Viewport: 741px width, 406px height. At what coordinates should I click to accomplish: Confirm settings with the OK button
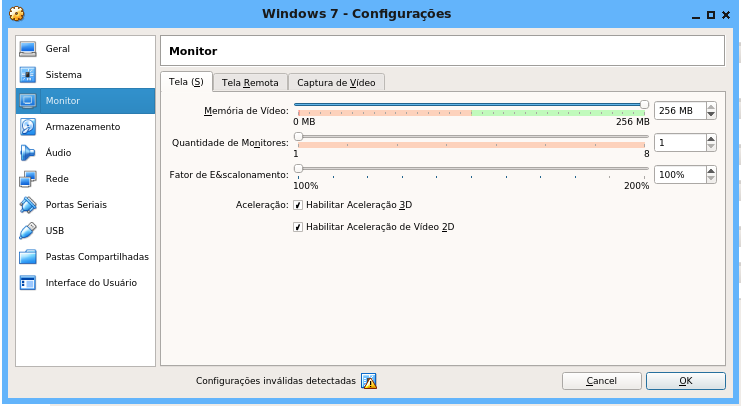686,381
